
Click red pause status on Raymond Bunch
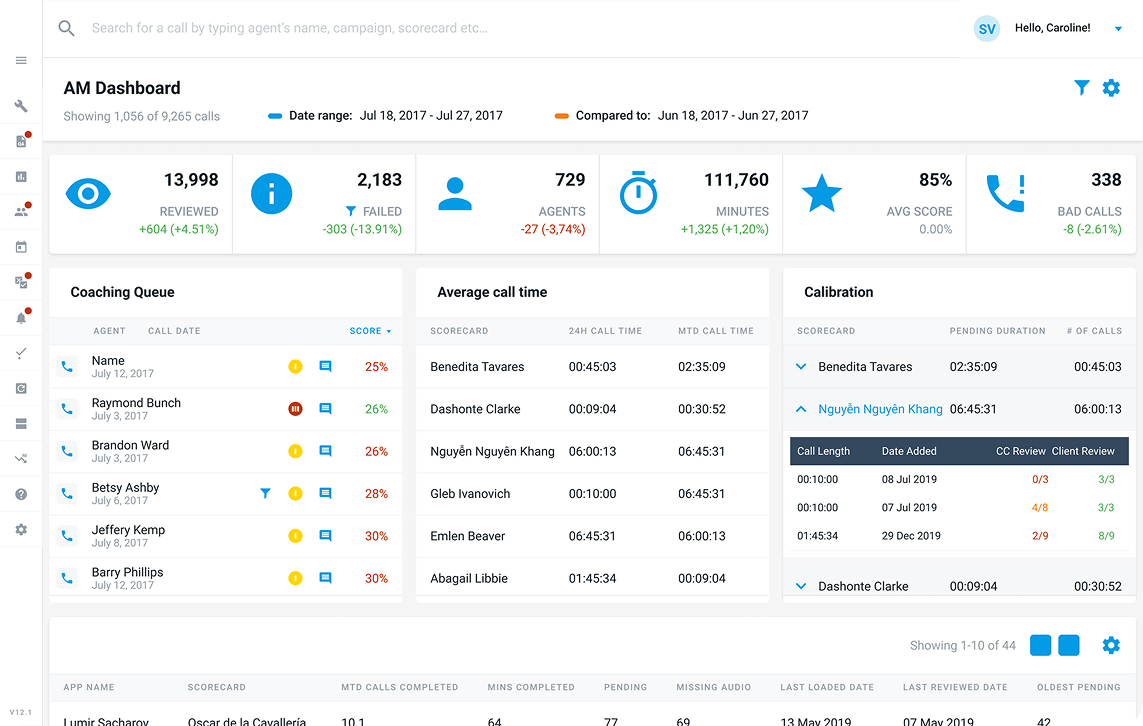tap(295, 409)
